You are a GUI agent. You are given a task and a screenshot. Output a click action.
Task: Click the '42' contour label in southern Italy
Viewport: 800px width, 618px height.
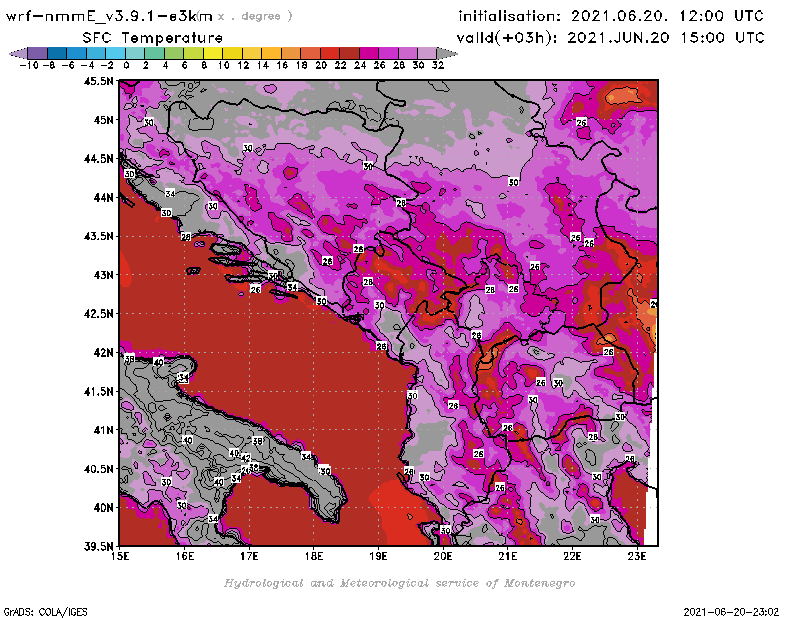pyautogui.click(x=246, y=458)
